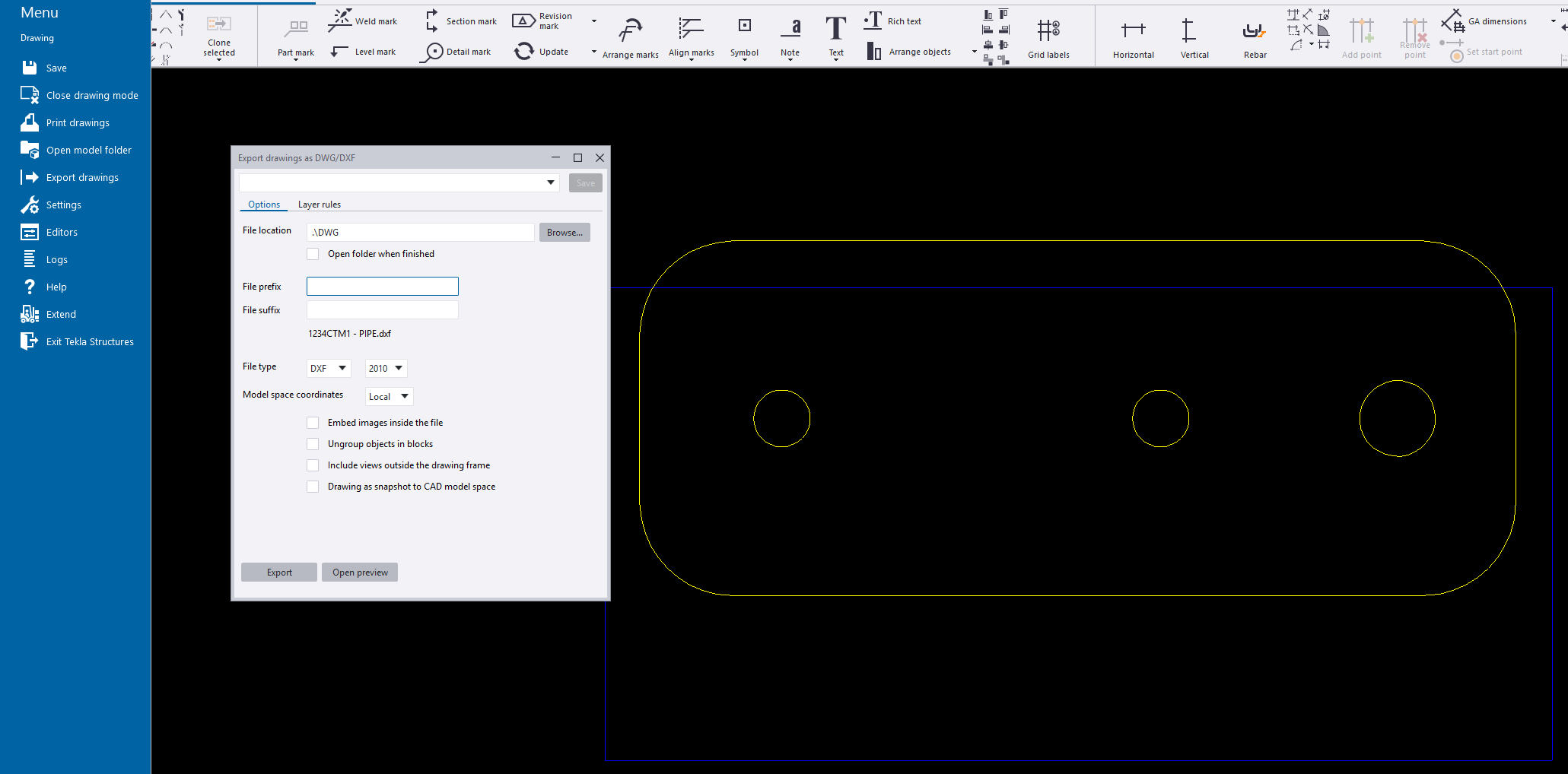Viewport: 1568px width, 774px height.
Task: Expand the 2010 version dropdown
Action: click(x=386, y=369)
